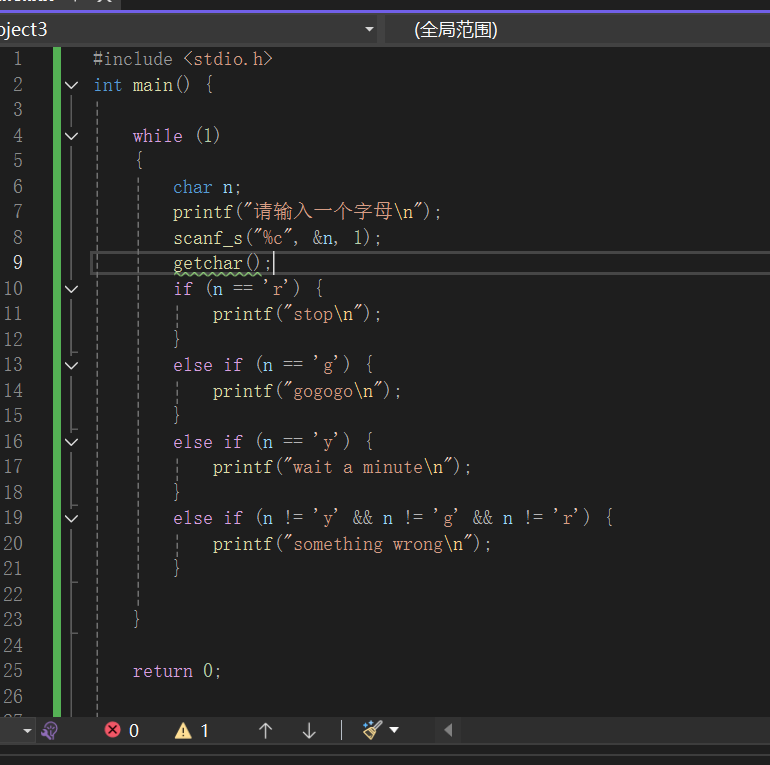Click line number 25 in the margin
This screenshot has width=770, height=765.
coord(13,671)
